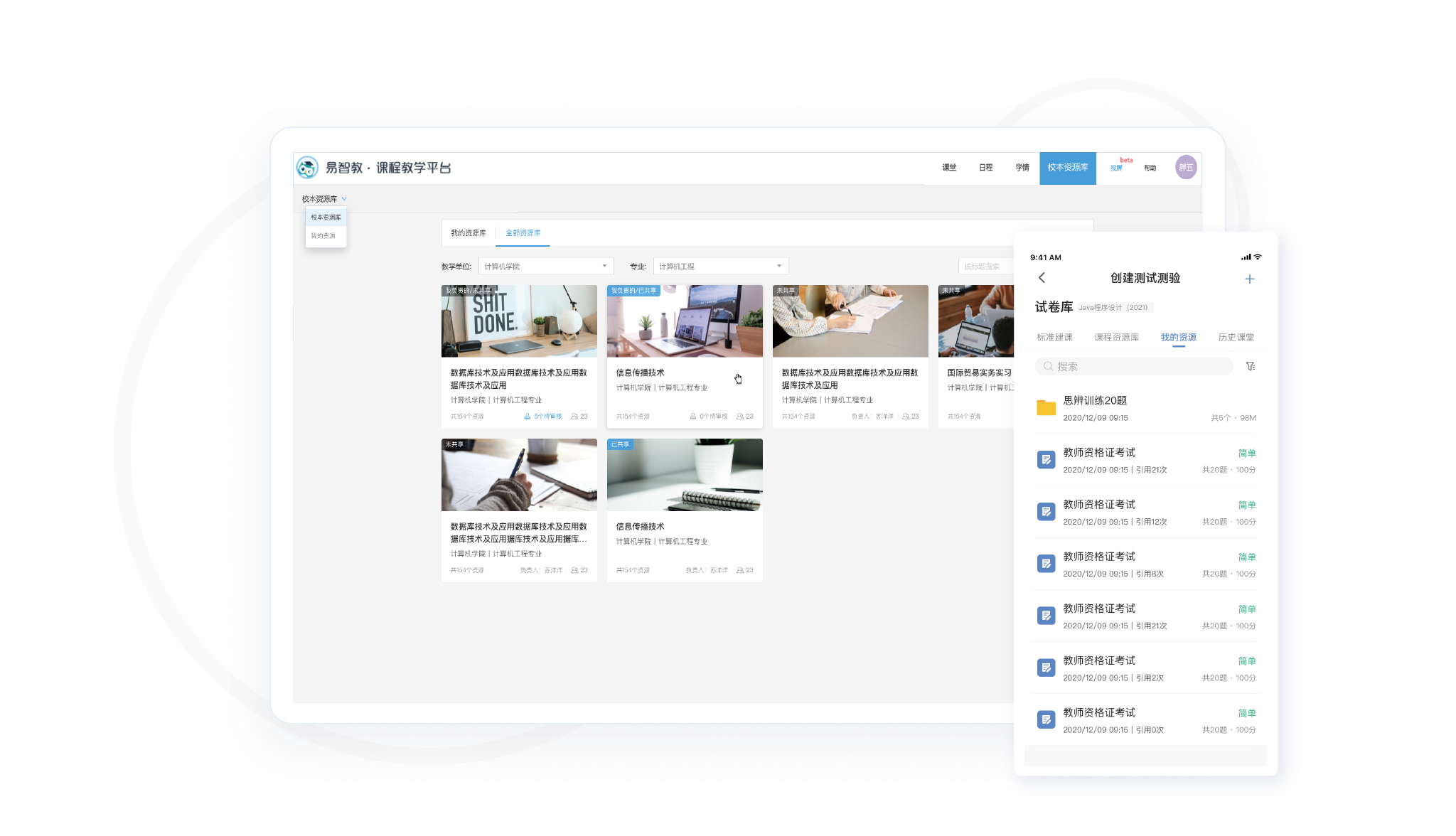Click the 胖五 user avatar

1185,168
